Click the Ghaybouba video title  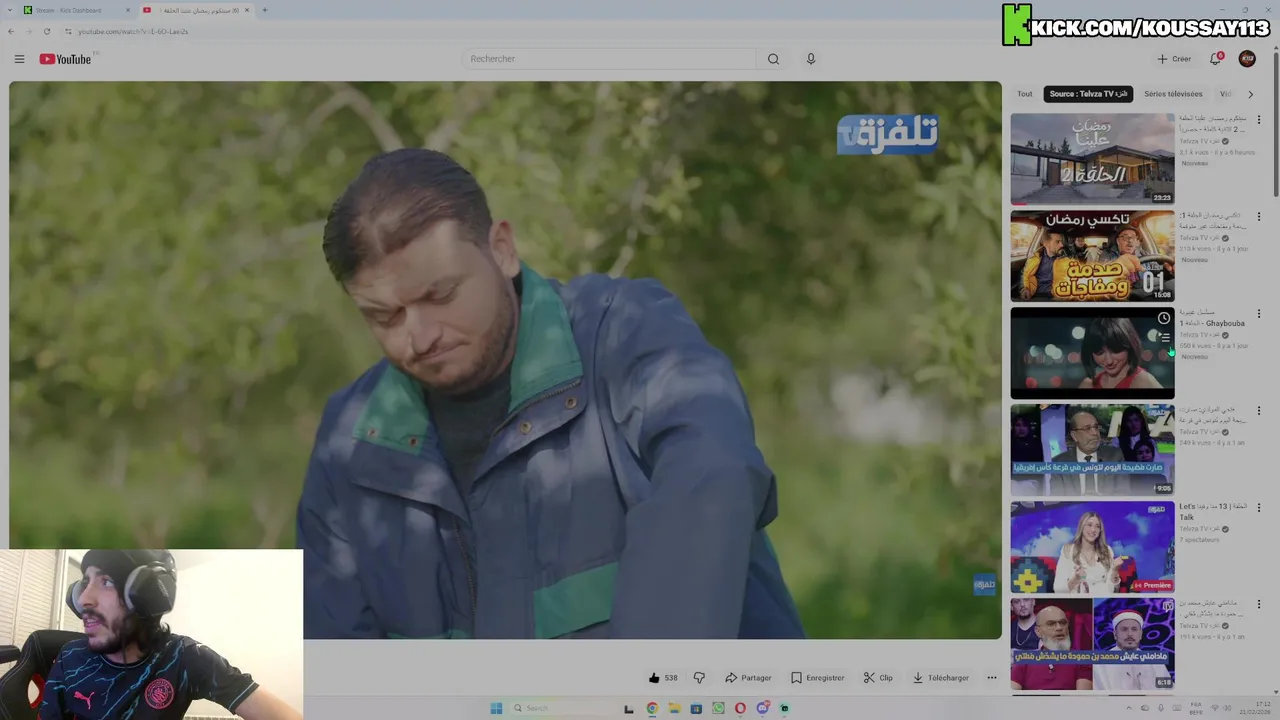1212,318
